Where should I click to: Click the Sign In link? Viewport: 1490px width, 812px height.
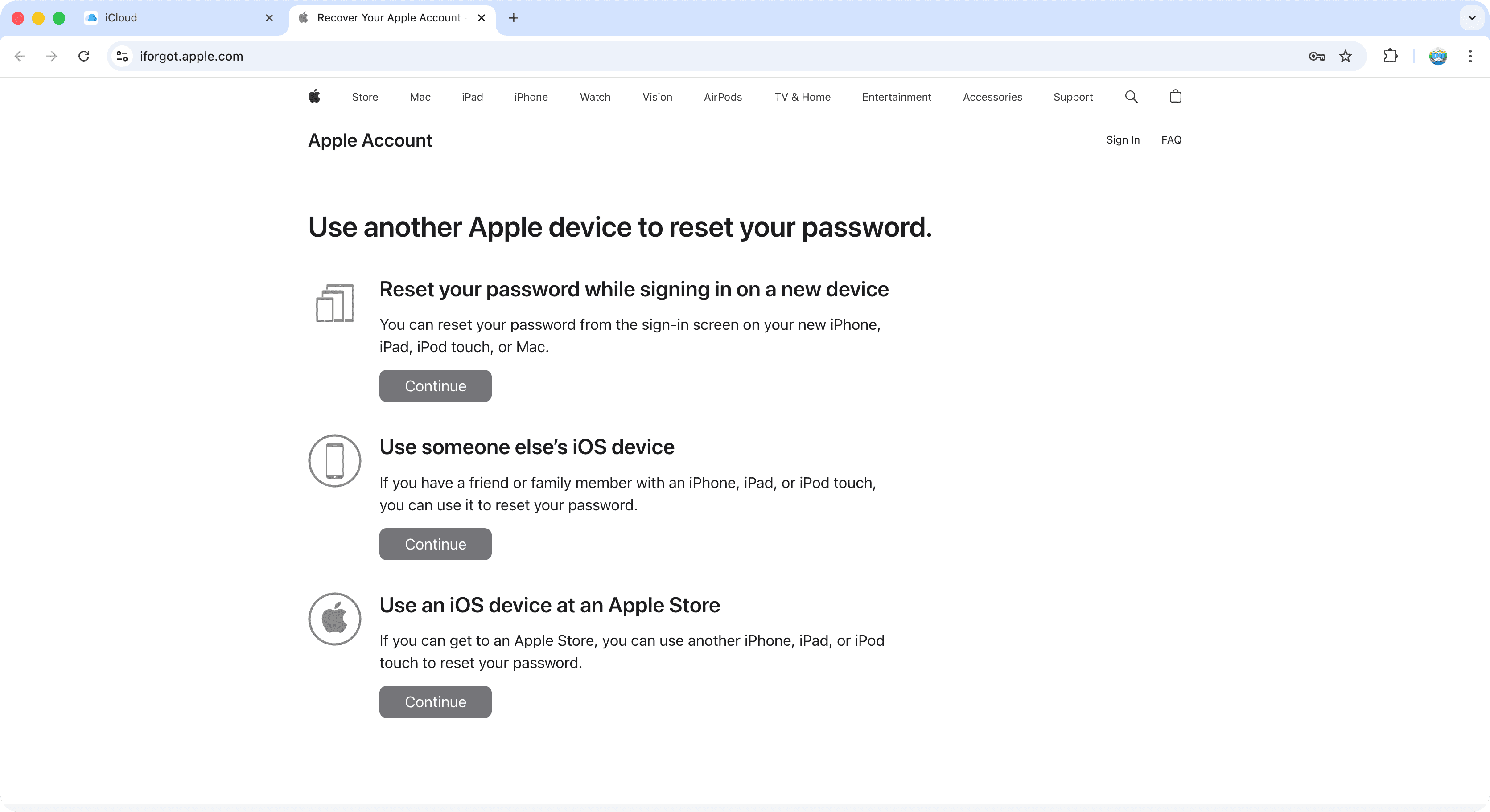(x=1122, y=140)
